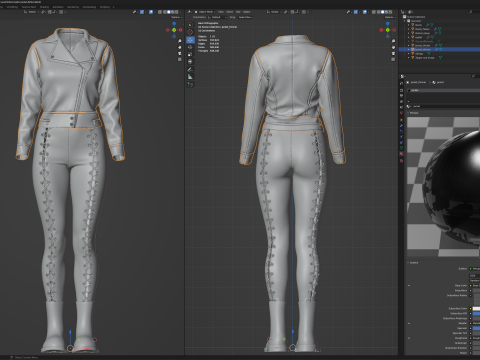Open the Object Data properties tab
The width and height of the screenshot is (480, 360).
[401, 148]
